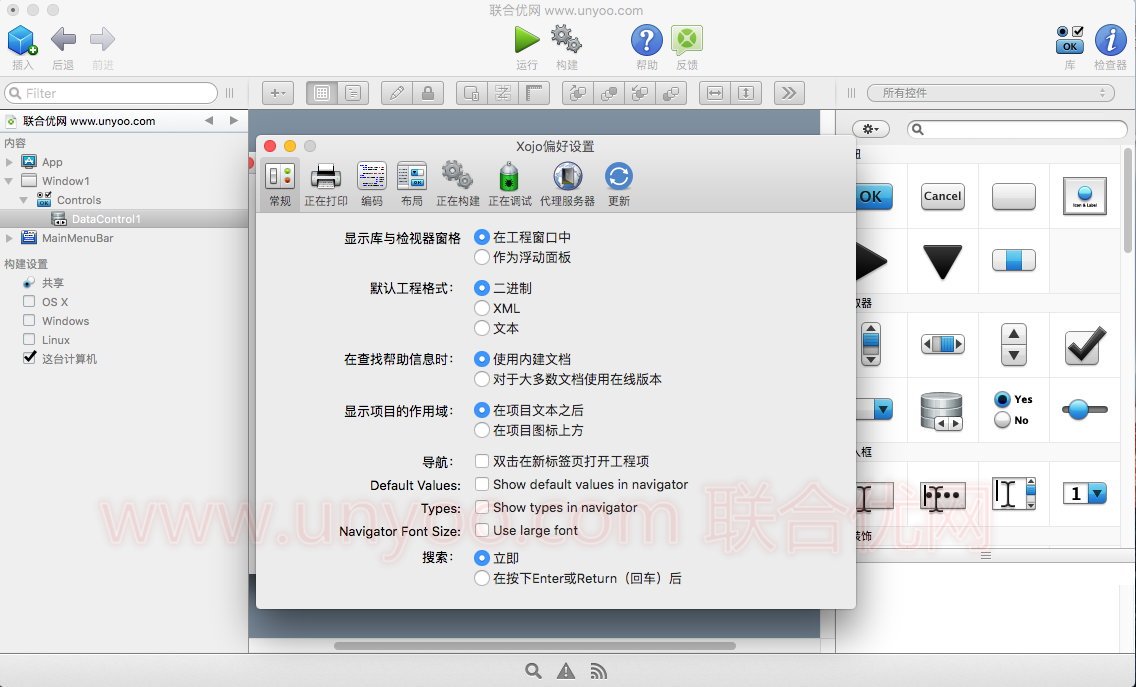
Task: Click the RSS feed icon in bottom bar
Action: (598, 672)
